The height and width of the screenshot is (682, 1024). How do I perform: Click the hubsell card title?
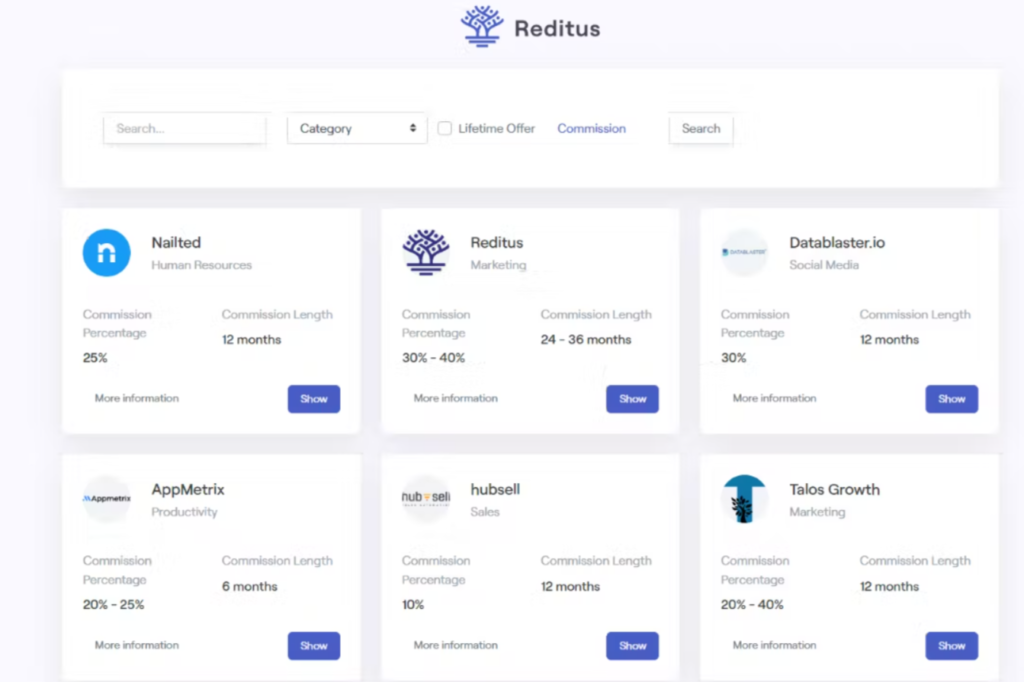495,489
